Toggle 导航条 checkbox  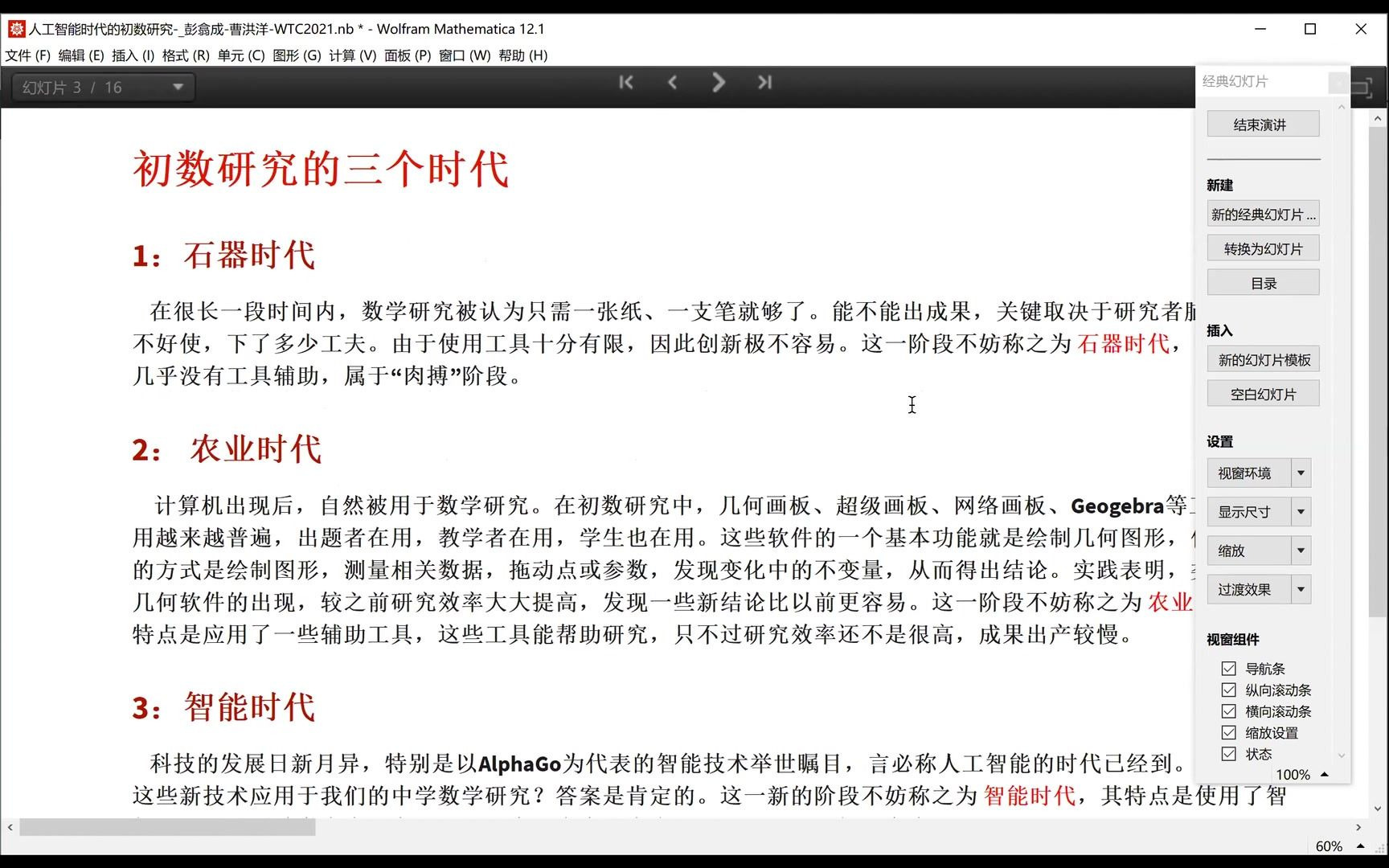[1228, 669]
